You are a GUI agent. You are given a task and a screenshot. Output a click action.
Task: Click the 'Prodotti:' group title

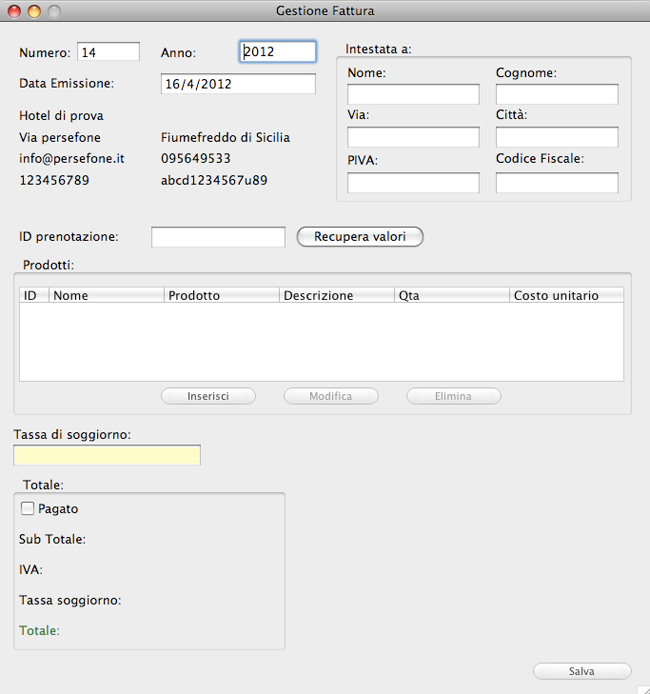point(49,265)
